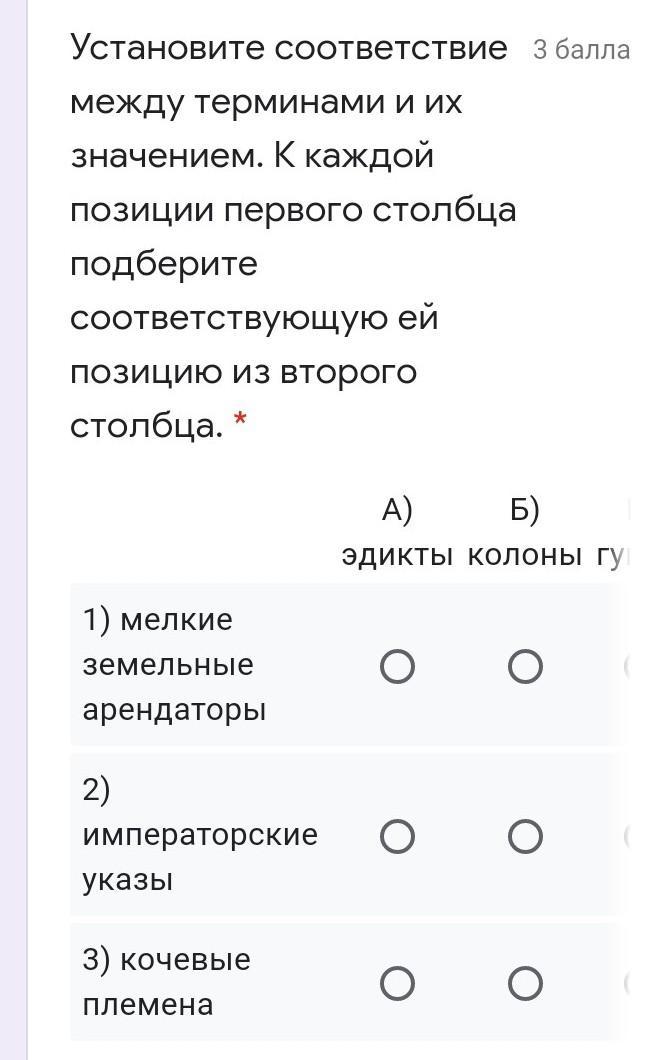Select эдикты for мелкие земельные арендаторы
This screenshot has height=1060, width=656.
397,666
